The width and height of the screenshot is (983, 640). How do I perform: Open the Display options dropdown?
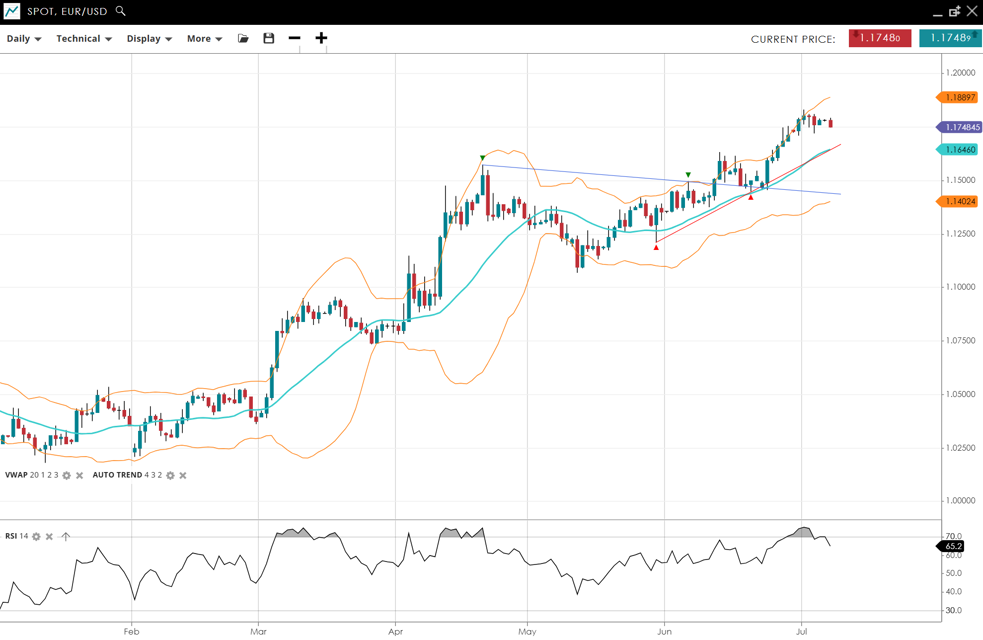pos(149,39)
